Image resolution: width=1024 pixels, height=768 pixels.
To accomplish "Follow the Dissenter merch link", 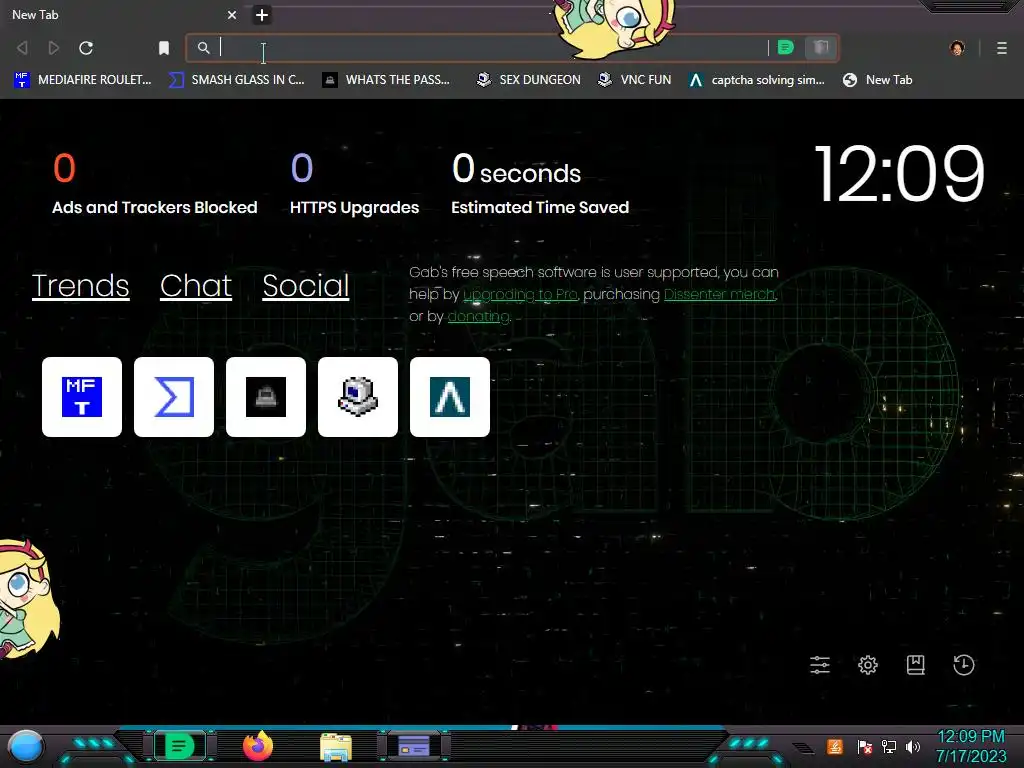I will [720, 295].
